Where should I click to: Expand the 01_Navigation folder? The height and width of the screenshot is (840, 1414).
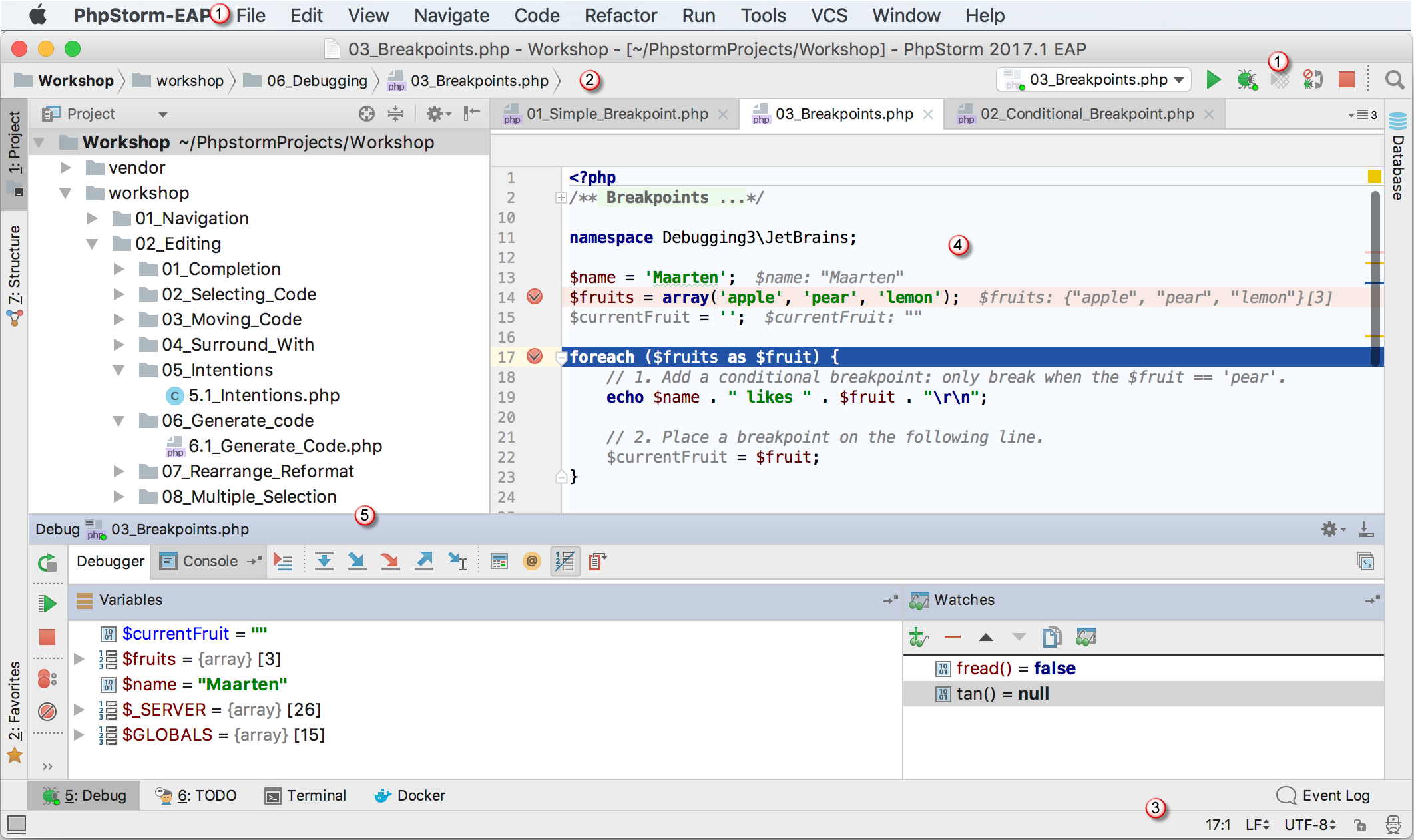[x=93, y=218]
